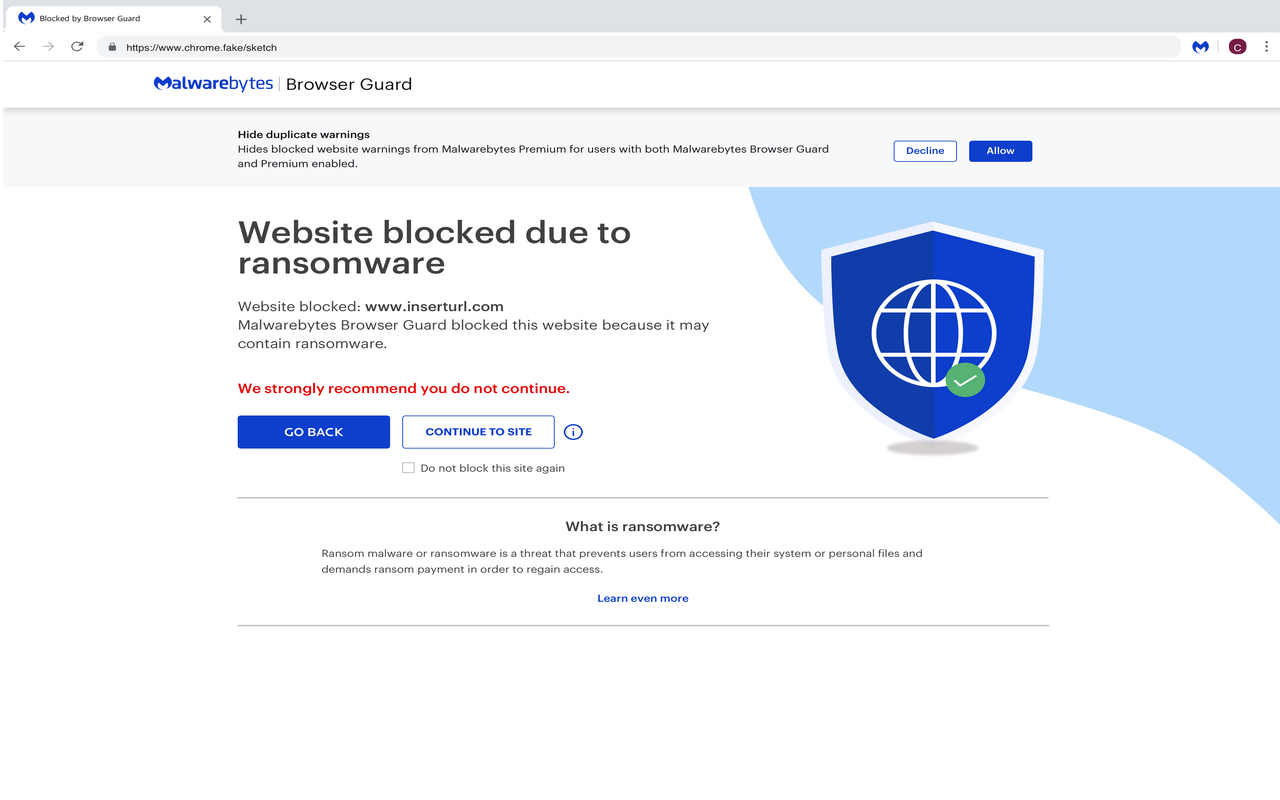Open a new browser tab
The width and height of the screenshot is (1280, 800).
tap(241, 19)
